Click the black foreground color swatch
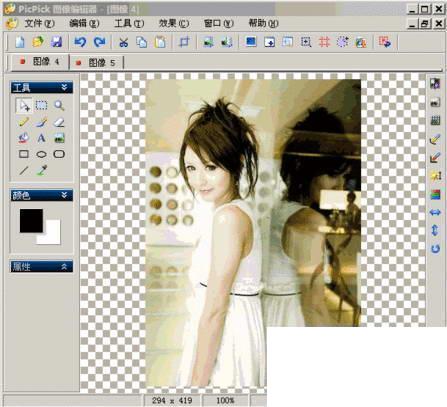 point(31,220)
